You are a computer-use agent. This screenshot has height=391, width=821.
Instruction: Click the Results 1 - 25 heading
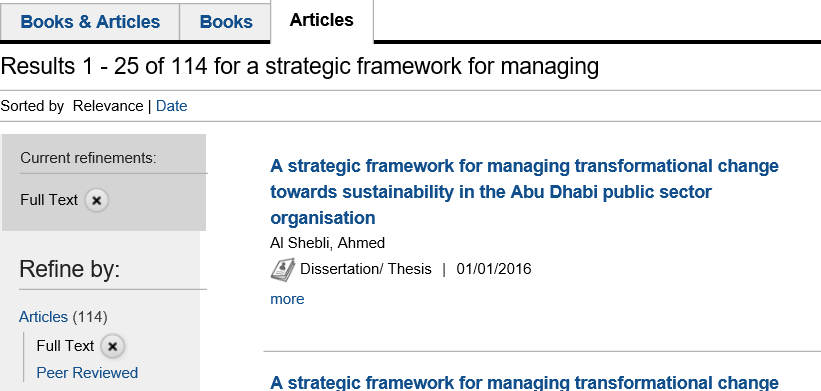pos(299,66)
